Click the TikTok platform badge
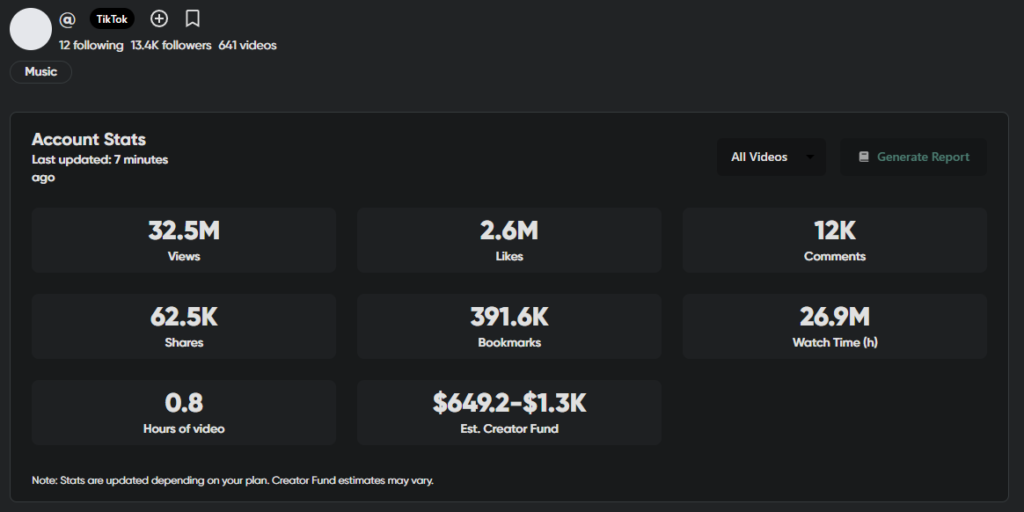 pos(112,19)
